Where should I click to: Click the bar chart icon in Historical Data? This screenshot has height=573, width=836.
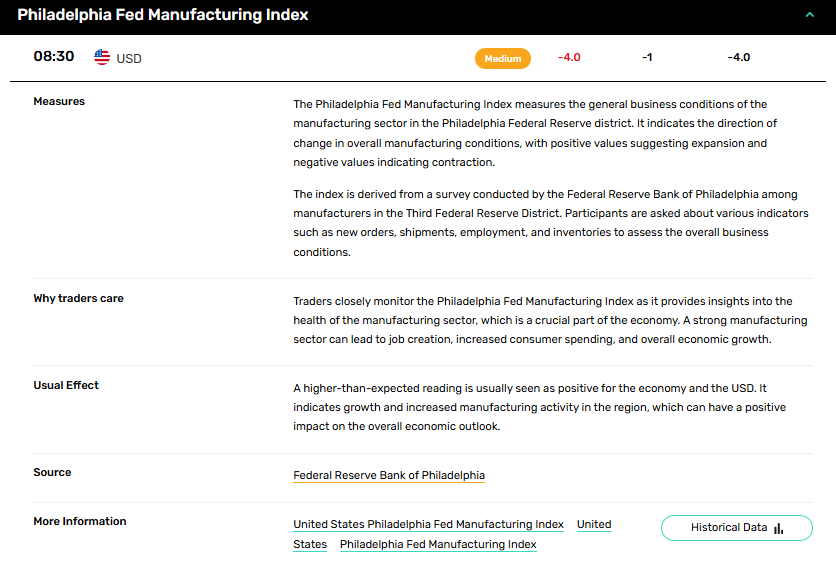coord(779,528)
